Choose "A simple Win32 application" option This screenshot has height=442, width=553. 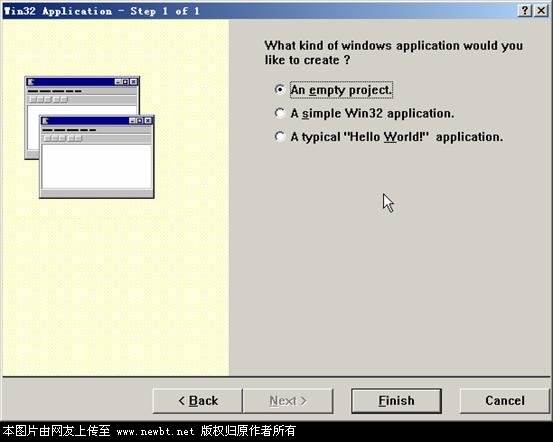[279, 113]
